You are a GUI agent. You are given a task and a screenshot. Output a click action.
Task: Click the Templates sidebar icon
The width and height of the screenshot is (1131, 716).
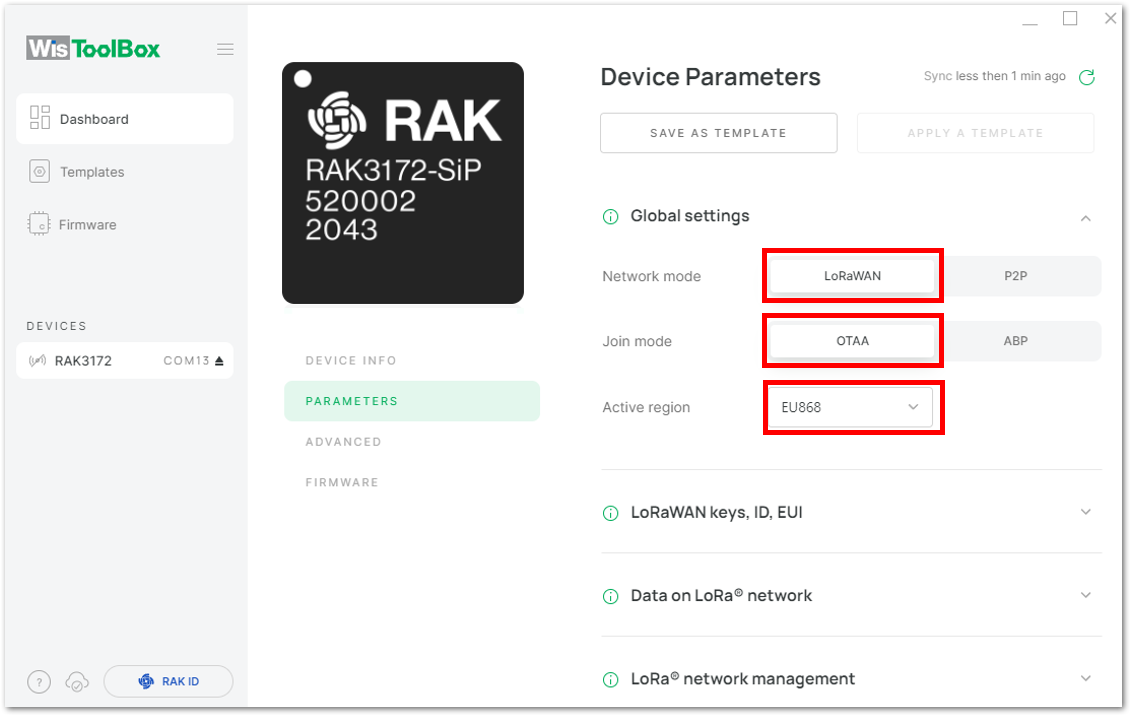pyautogui.click(x=40, y=172)
